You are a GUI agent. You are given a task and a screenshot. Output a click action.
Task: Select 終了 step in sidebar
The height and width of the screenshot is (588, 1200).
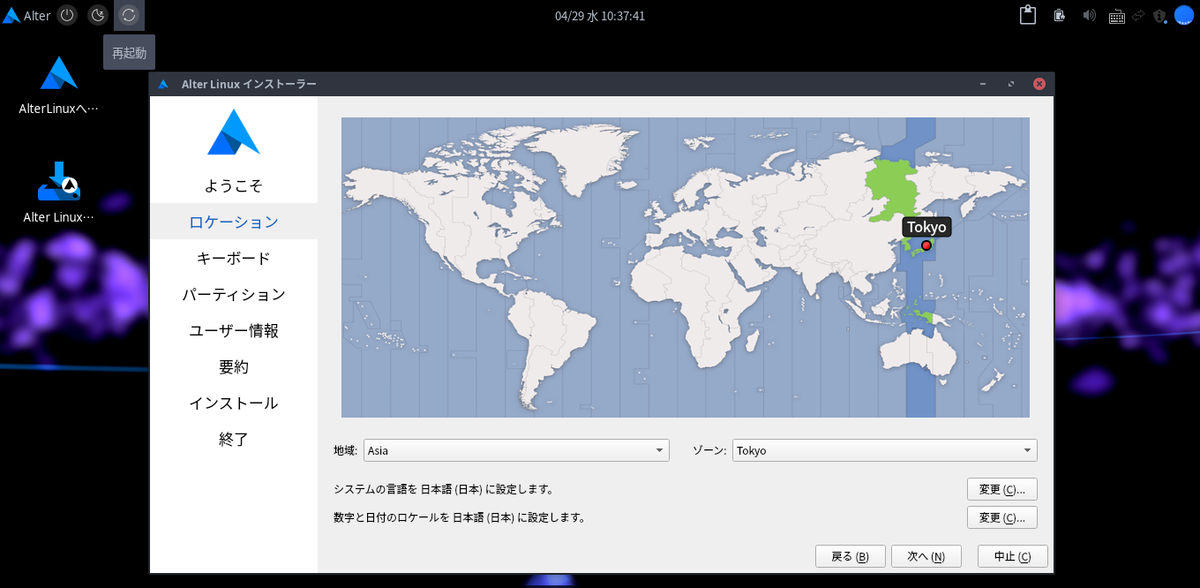tap(233, 439)
